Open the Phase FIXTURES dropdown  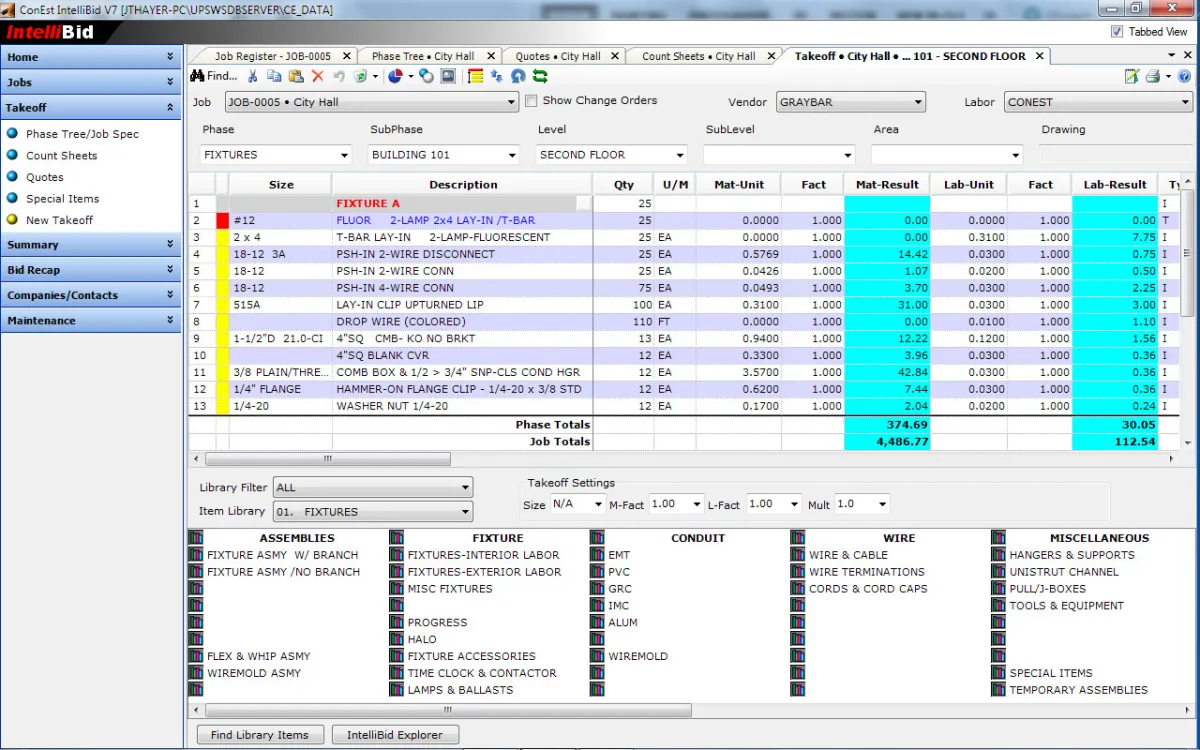click(x=275, y=155)
